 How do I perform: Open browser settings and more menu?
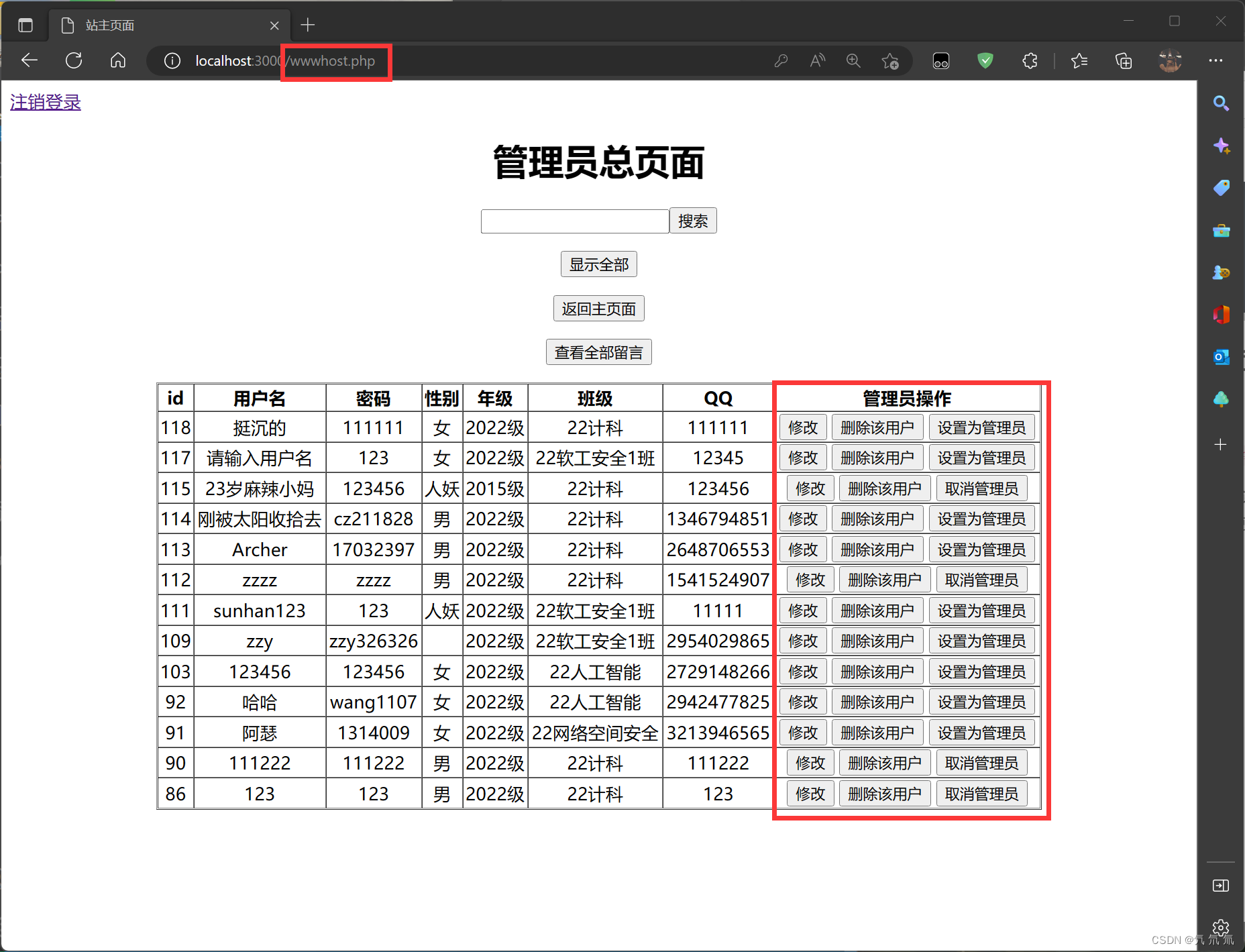tap(1215, 61)
